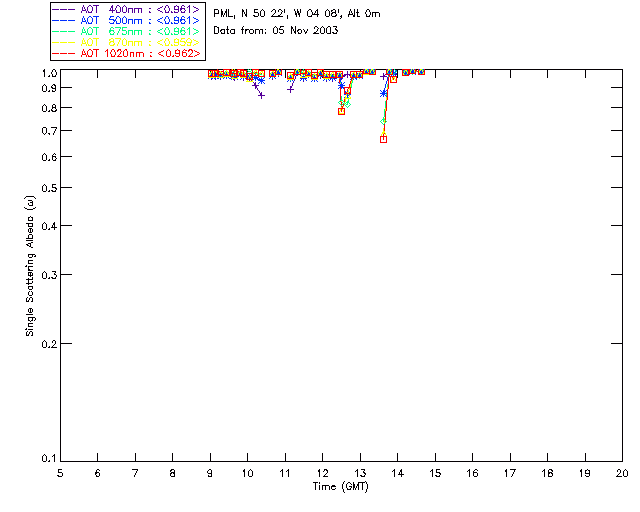Screen dimensions: 640x512
Task: Click x-axis tick label '11'
Action: tap(285, 473)
